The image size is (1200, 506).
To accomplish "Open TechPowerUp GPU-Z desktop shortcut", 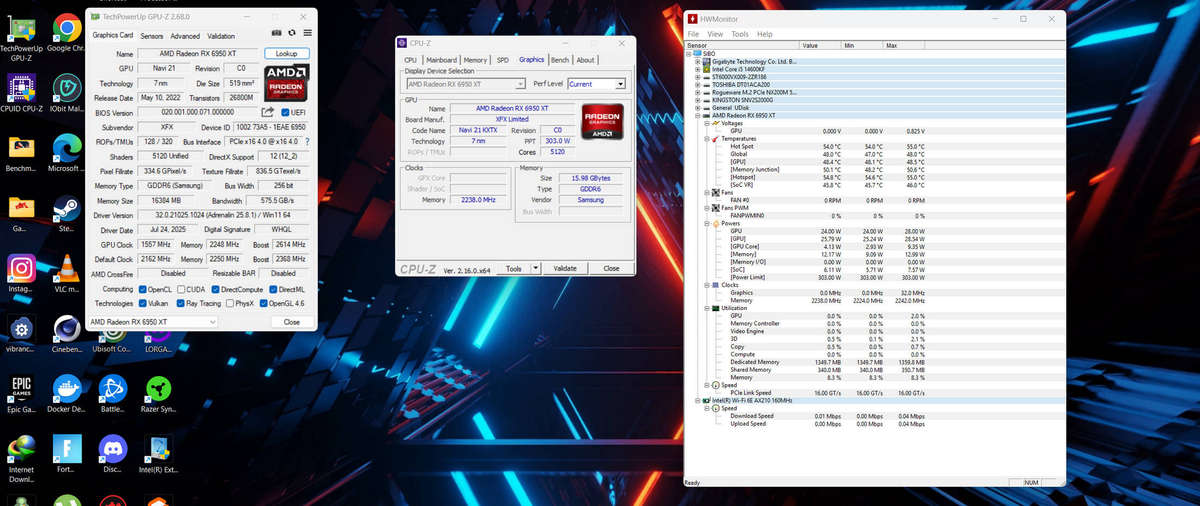I will click(x=21, y=30).
